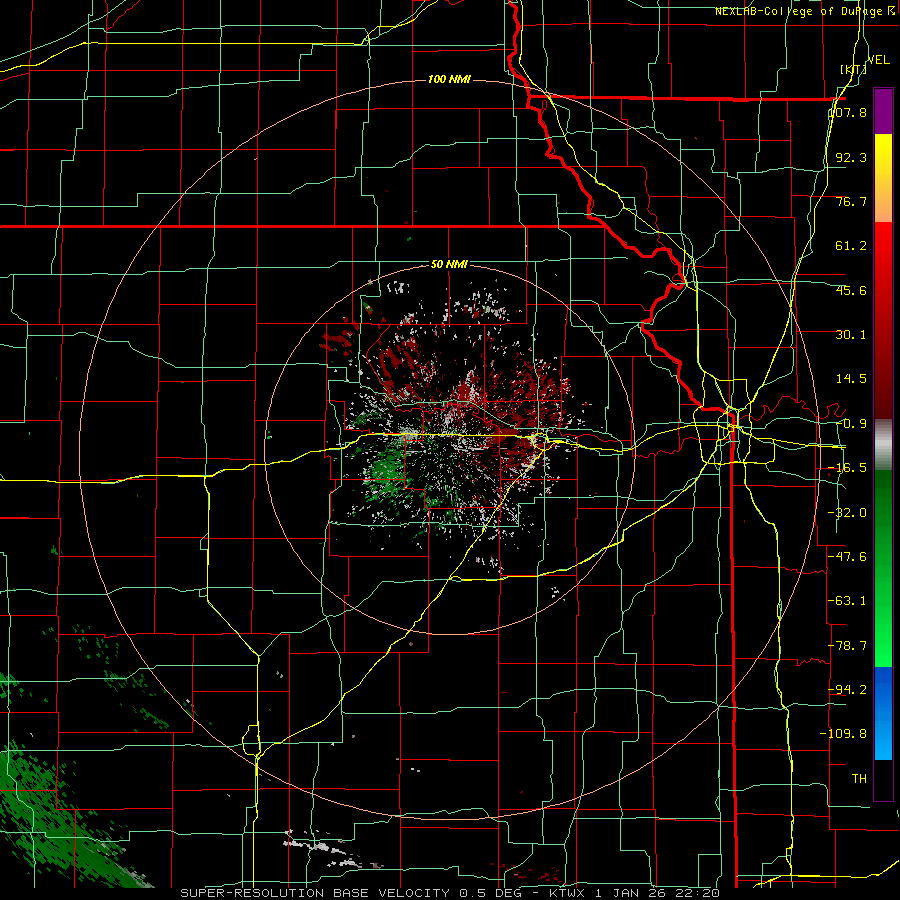
Task: Click the TH label on the legend
Action: (859, 778)
